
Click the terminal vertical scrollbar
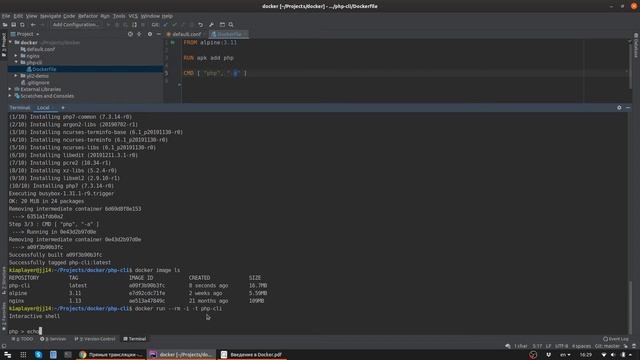point(630,307)
